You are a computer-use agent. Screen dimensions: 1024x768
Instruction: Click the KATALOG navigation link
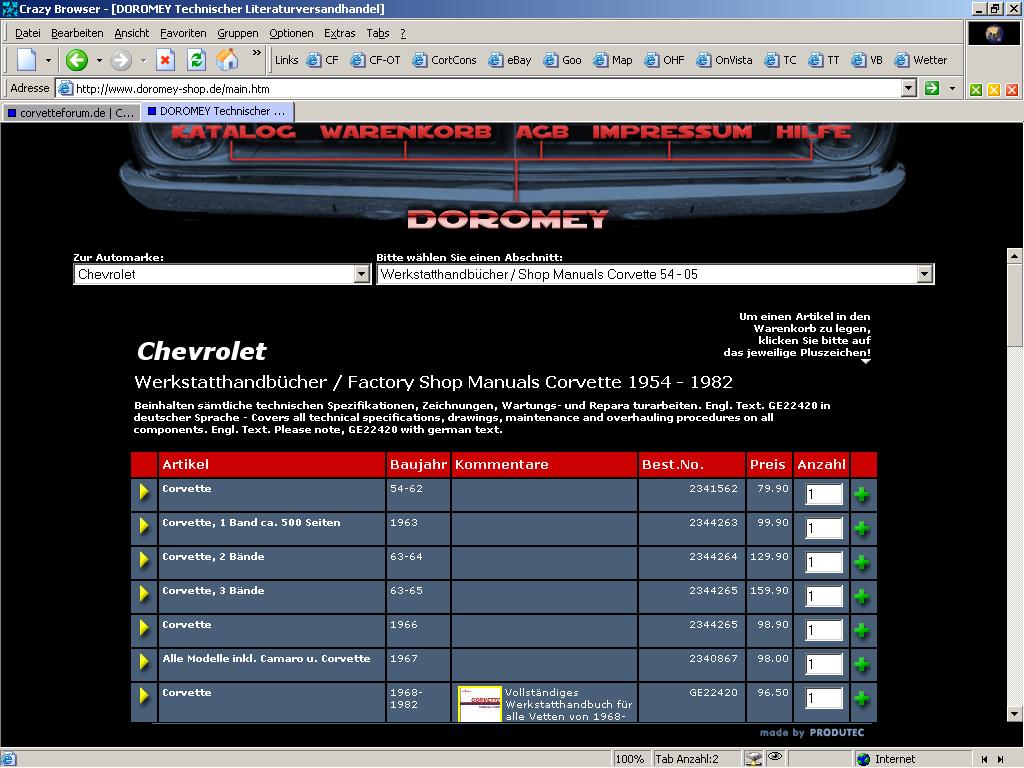point(233,132)
